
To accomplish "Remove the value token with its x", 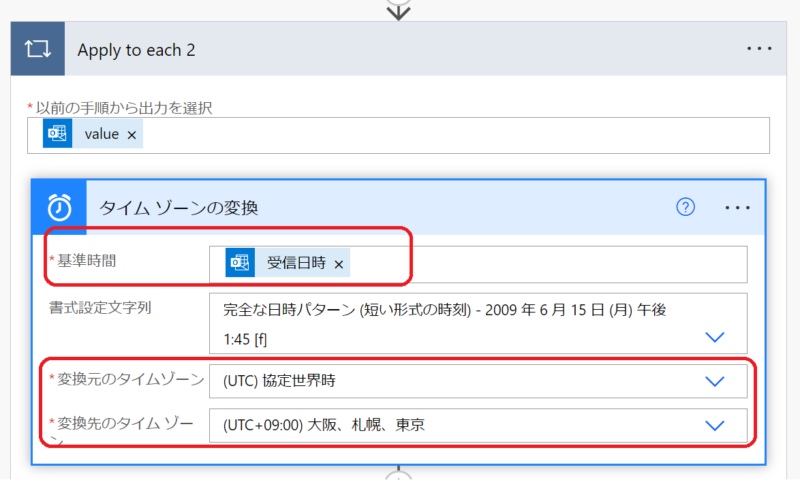I will click(132, 135).
